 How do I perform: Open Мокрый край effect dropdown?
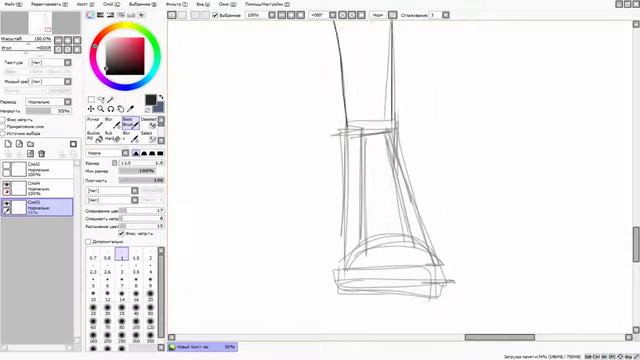click(x=68, y=82)
